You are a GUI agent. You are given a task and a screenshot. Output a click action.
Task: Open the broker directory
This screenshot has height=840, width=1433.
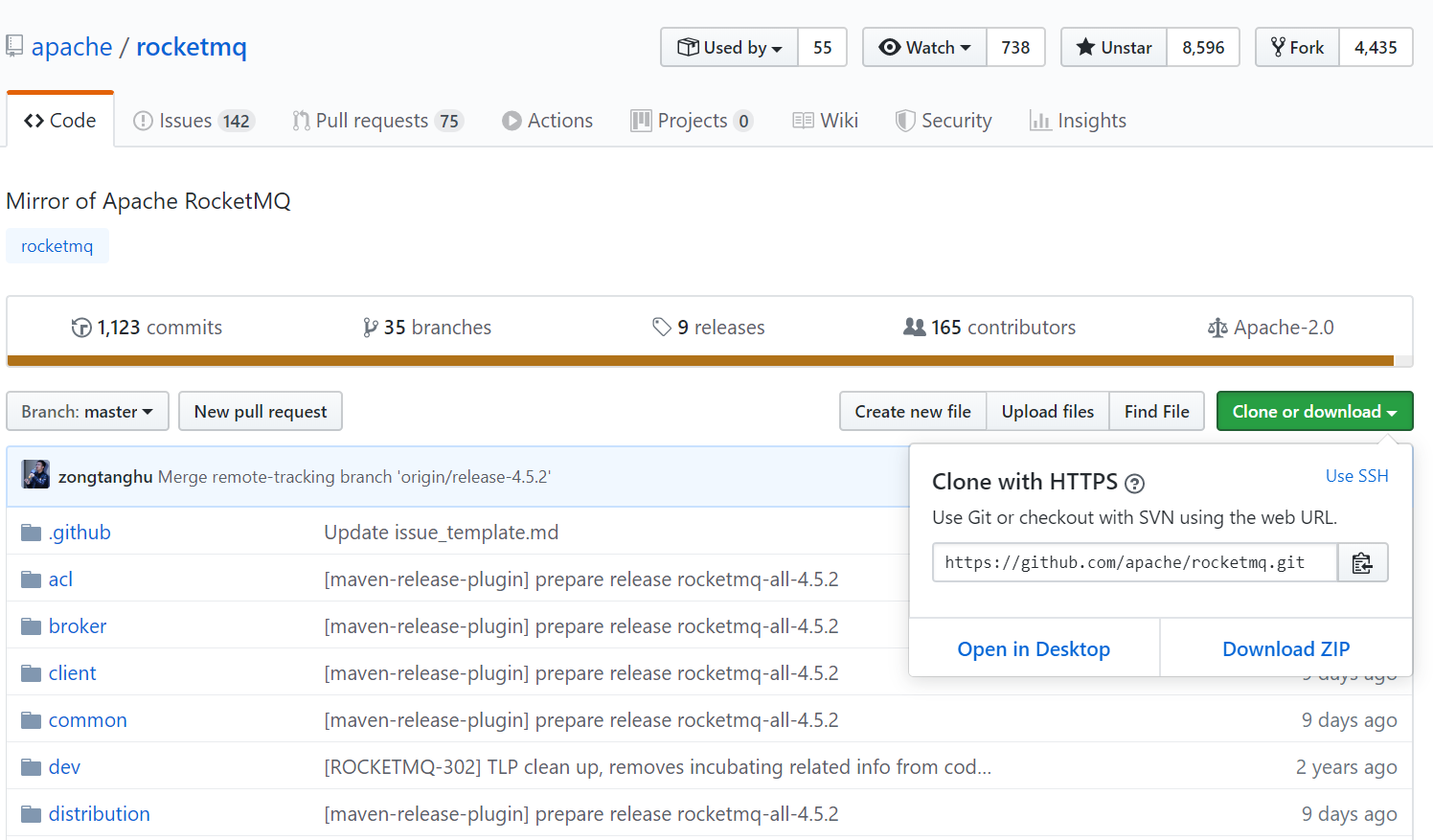(x=78, y=626)
